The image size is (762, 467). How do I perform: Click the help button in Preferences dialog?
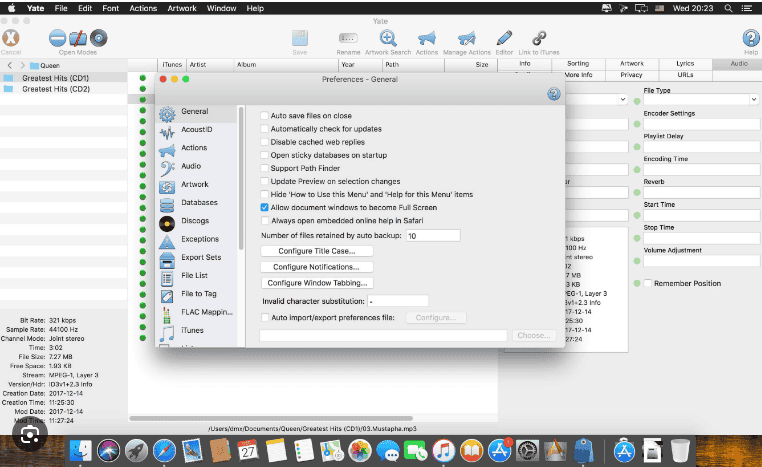pos(554,94)
